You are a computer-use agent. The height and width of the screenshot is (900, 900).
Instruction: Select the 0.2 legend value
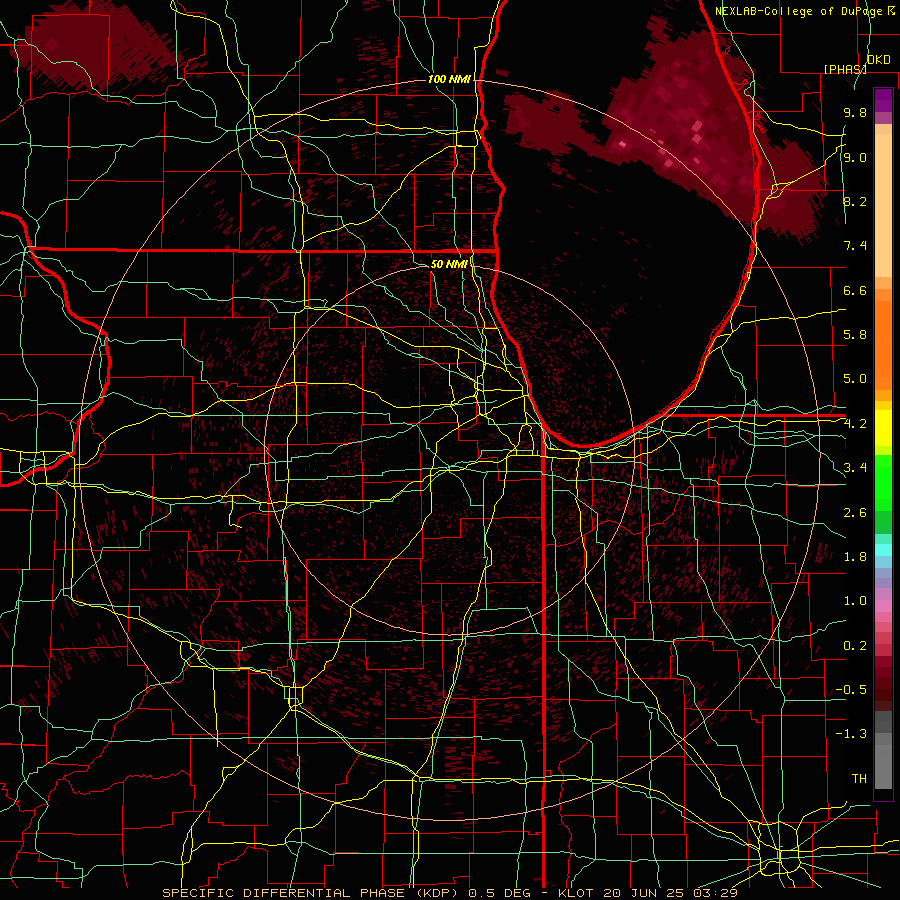point(855,646)
